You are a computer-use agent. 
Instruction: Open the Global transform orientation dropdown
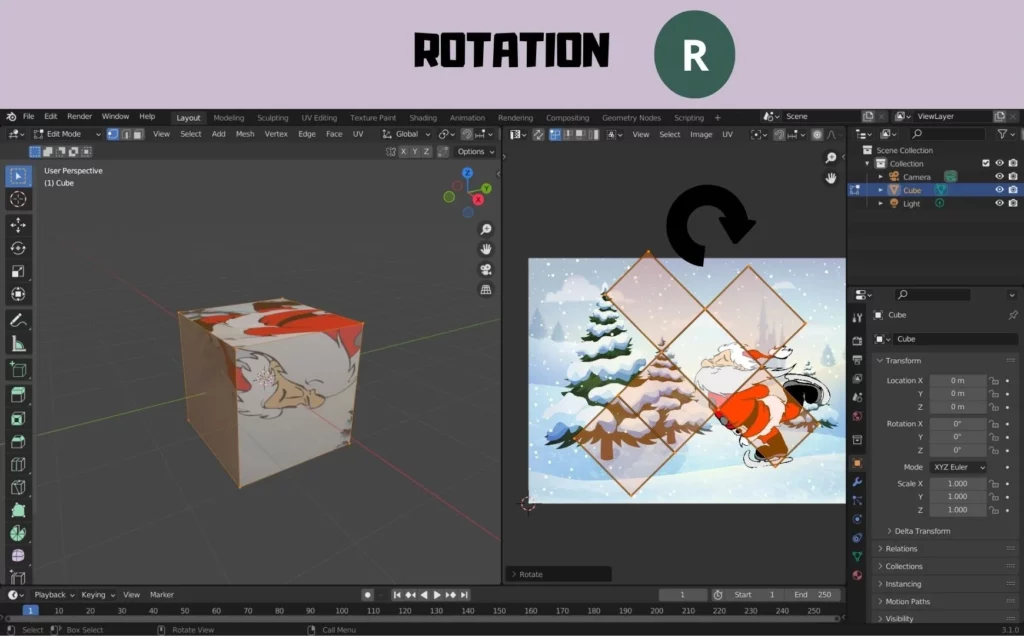tap(406, 134)
